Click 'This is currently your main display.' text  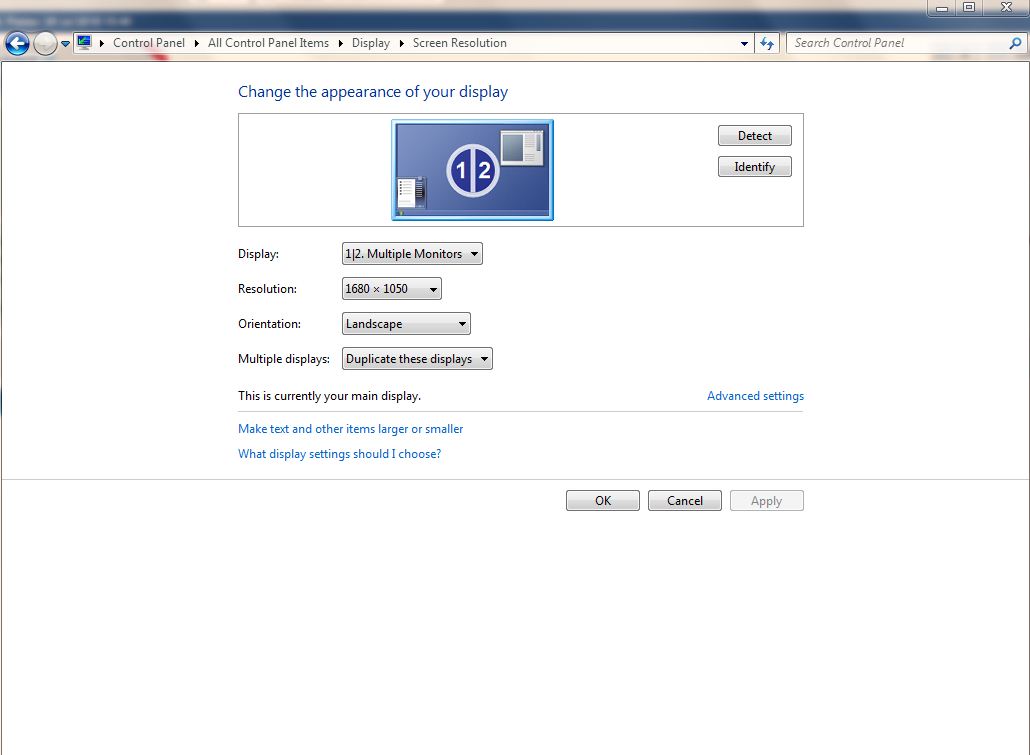coord(329,396)
